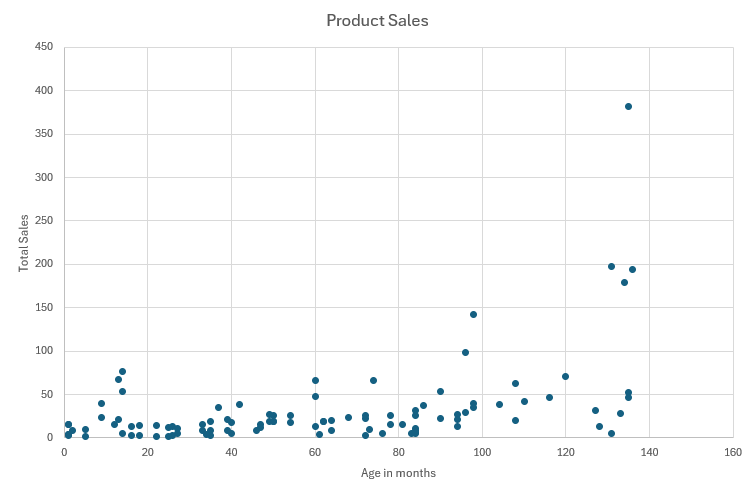Click the 100 label on horizontal axis
Image resolution: width=755 pixels, height=496 pixels.
tap(482, 453)
